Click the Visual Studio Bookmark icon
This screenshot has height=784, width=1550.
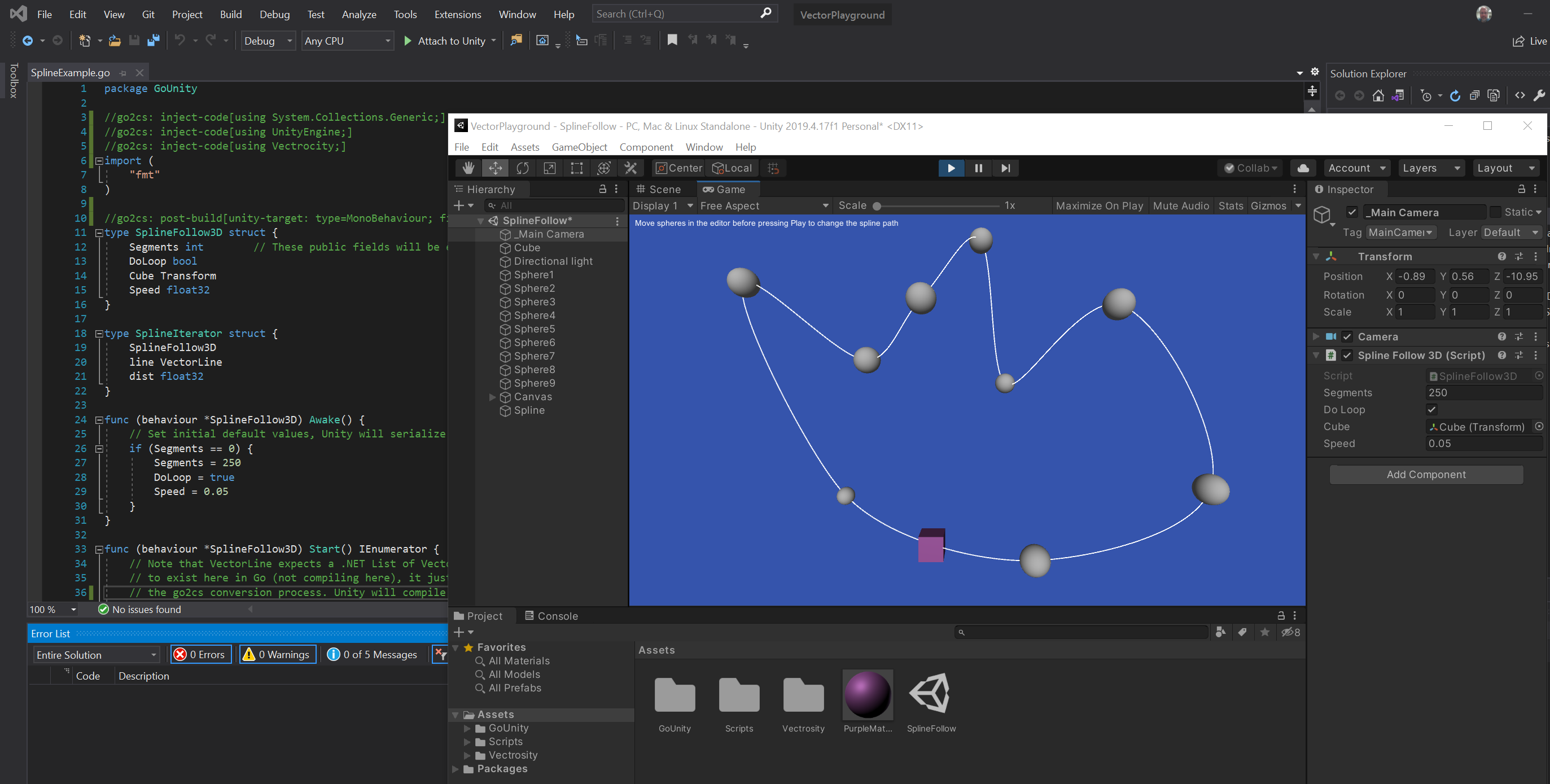[672, 40]
